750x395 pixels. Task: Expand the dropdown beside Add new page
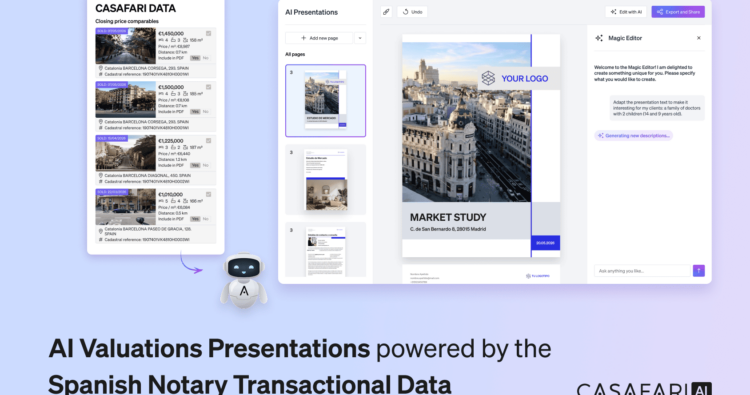(360, 38)
